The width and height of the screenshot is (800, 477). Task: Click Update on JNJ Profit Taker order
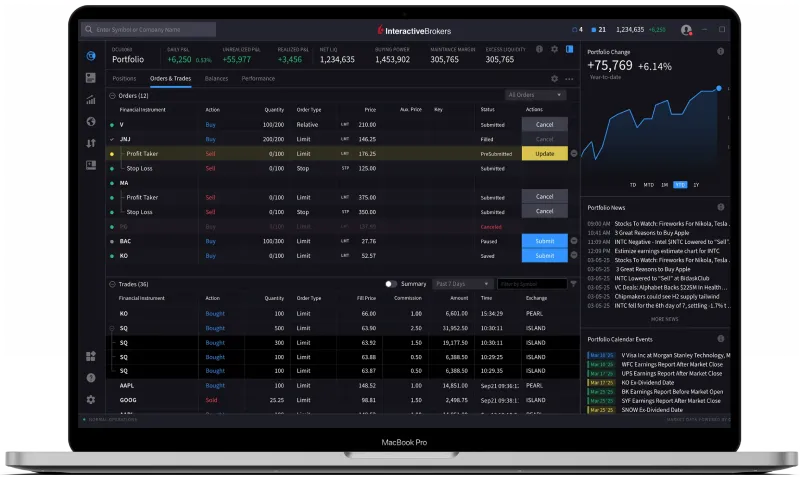point(544,154)
